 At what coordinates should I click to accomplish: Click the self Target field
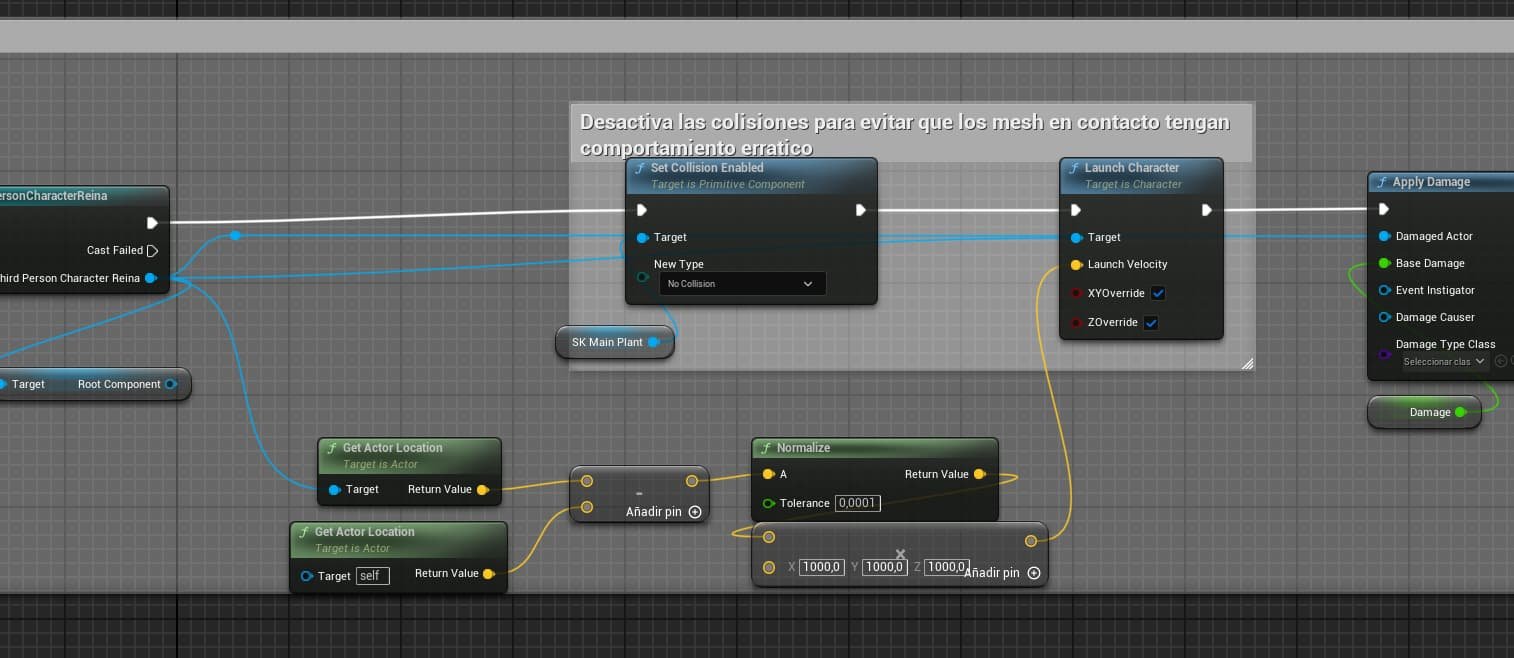[373, 576]
